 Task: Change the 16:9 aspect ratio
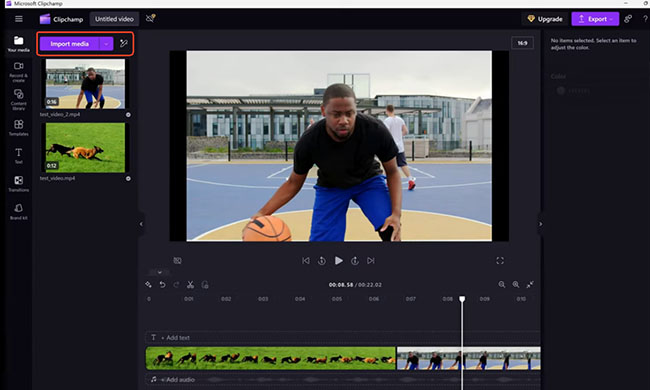click(522, 43)
